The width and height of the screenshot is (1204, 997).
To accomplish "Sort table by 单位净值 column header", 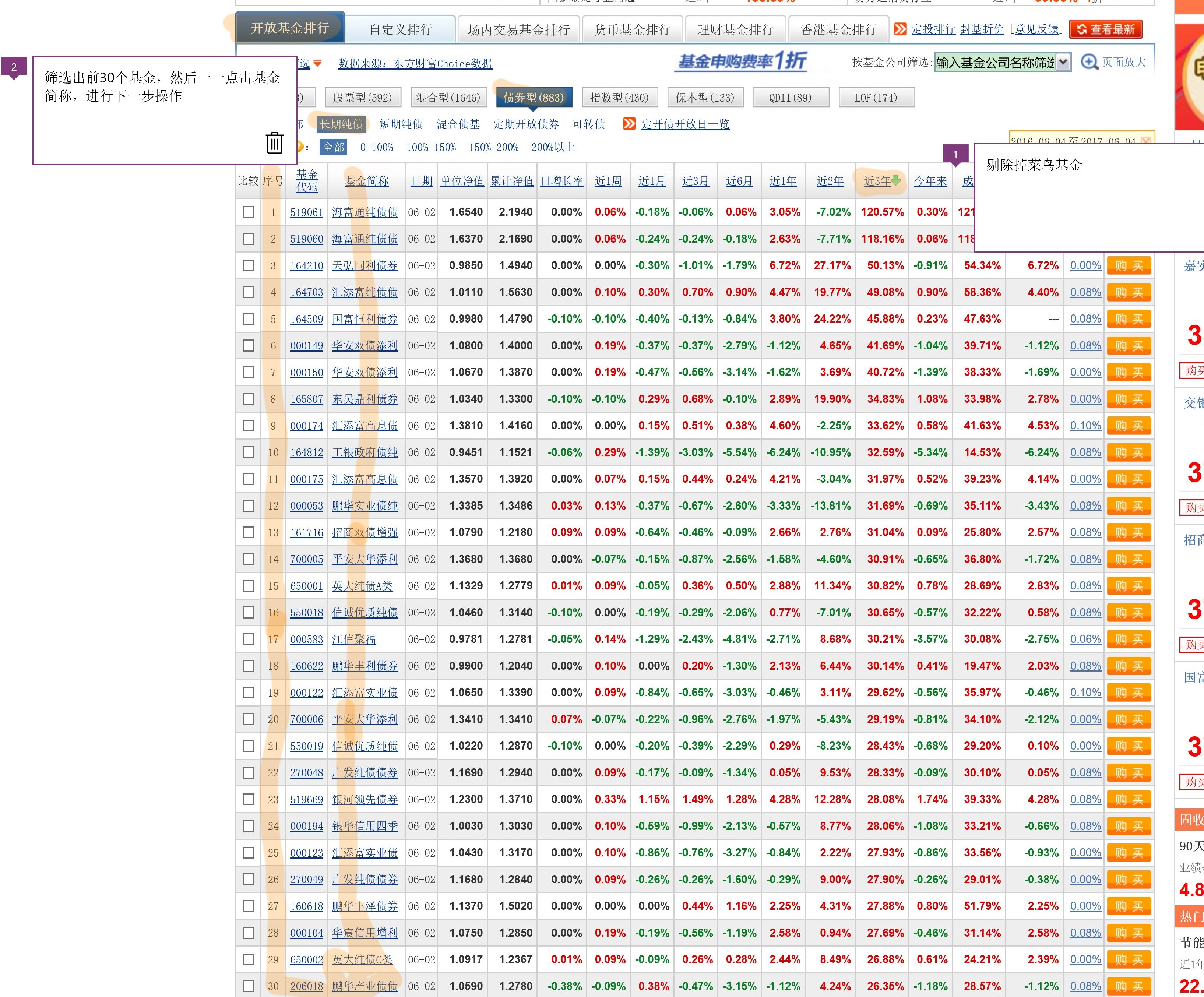I will 462,181.
